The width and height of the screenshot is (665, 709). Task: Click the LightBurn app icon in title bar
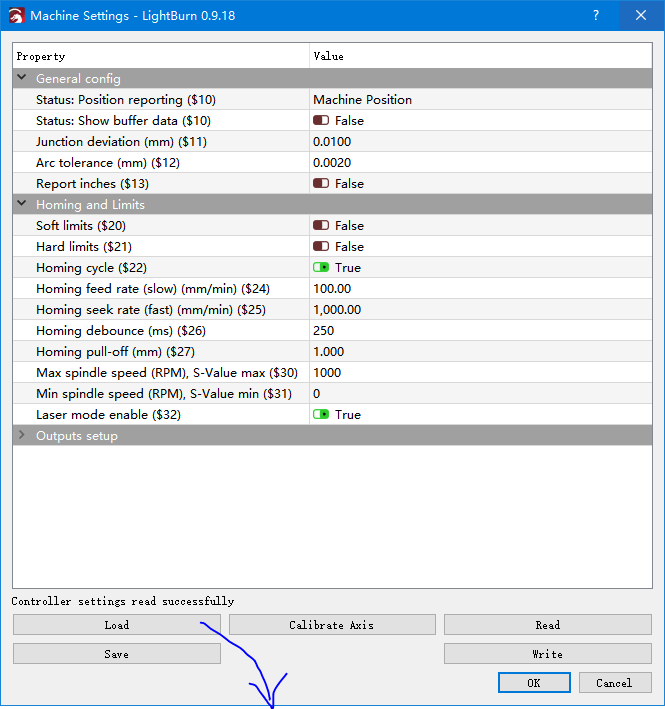[16, 16]
